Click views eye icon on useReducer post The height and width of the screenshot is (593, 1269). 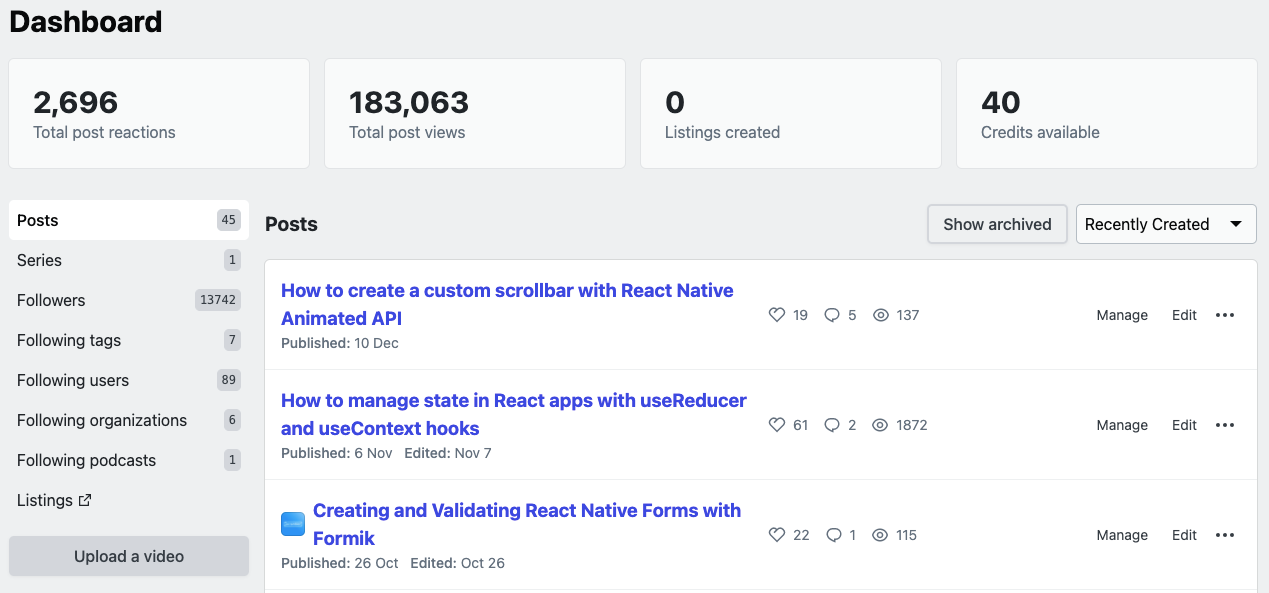pyautogui.click(x=880, y=425)
